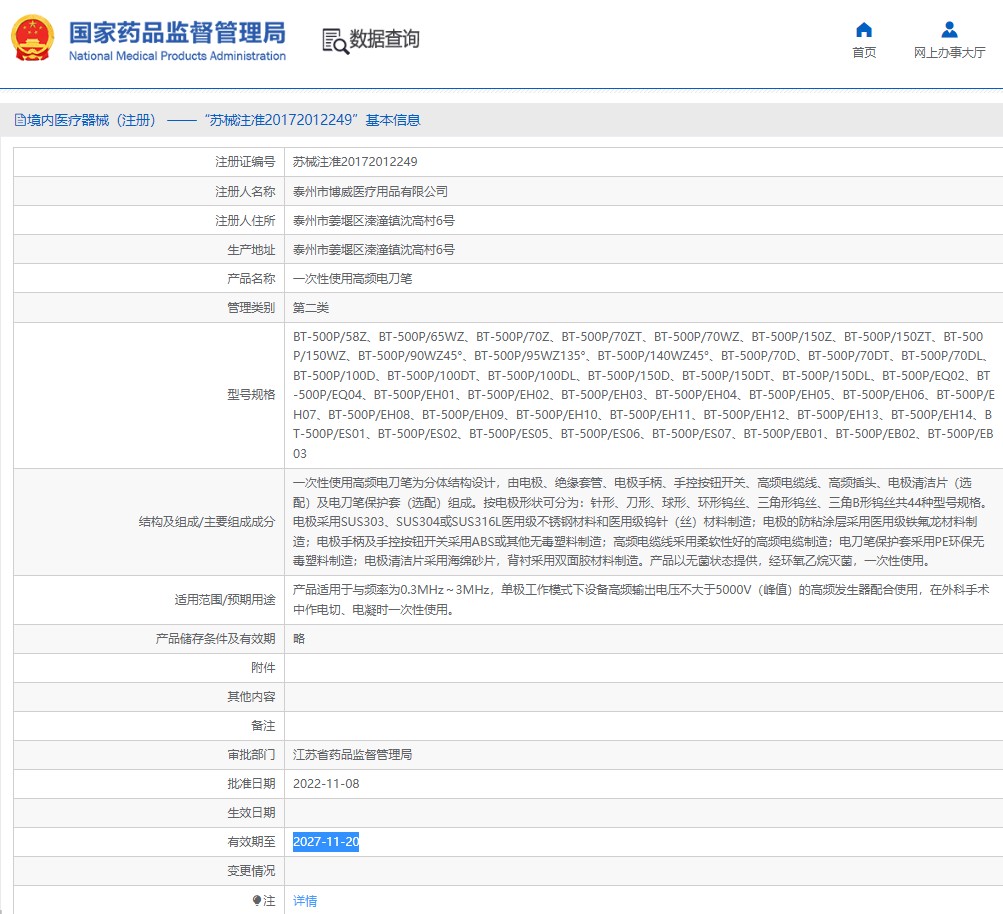
Task: Click the approval date 2022-11-08
Action: pos(326,784)
